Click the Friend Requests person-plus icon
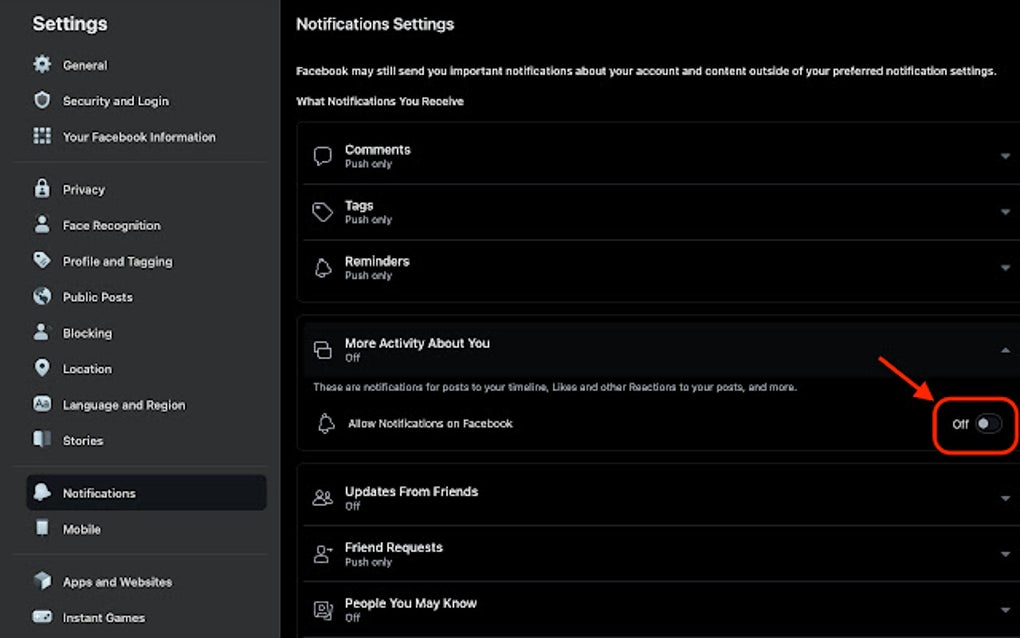The width and height of the screenshot is (1020, 638). pyautogui.click(x=322, y=554)
